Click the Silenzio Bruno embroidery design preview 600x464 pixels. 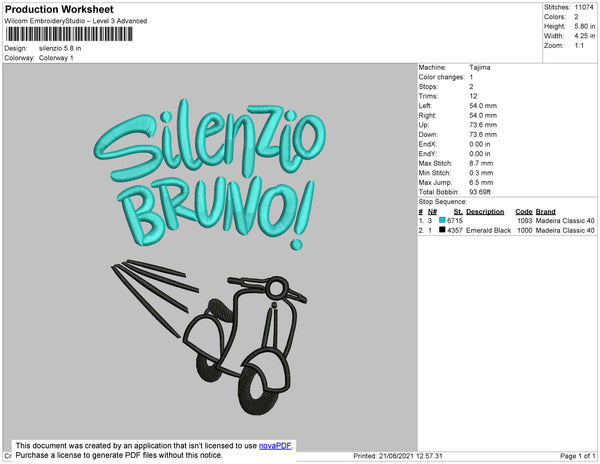[x=210, y=257]
